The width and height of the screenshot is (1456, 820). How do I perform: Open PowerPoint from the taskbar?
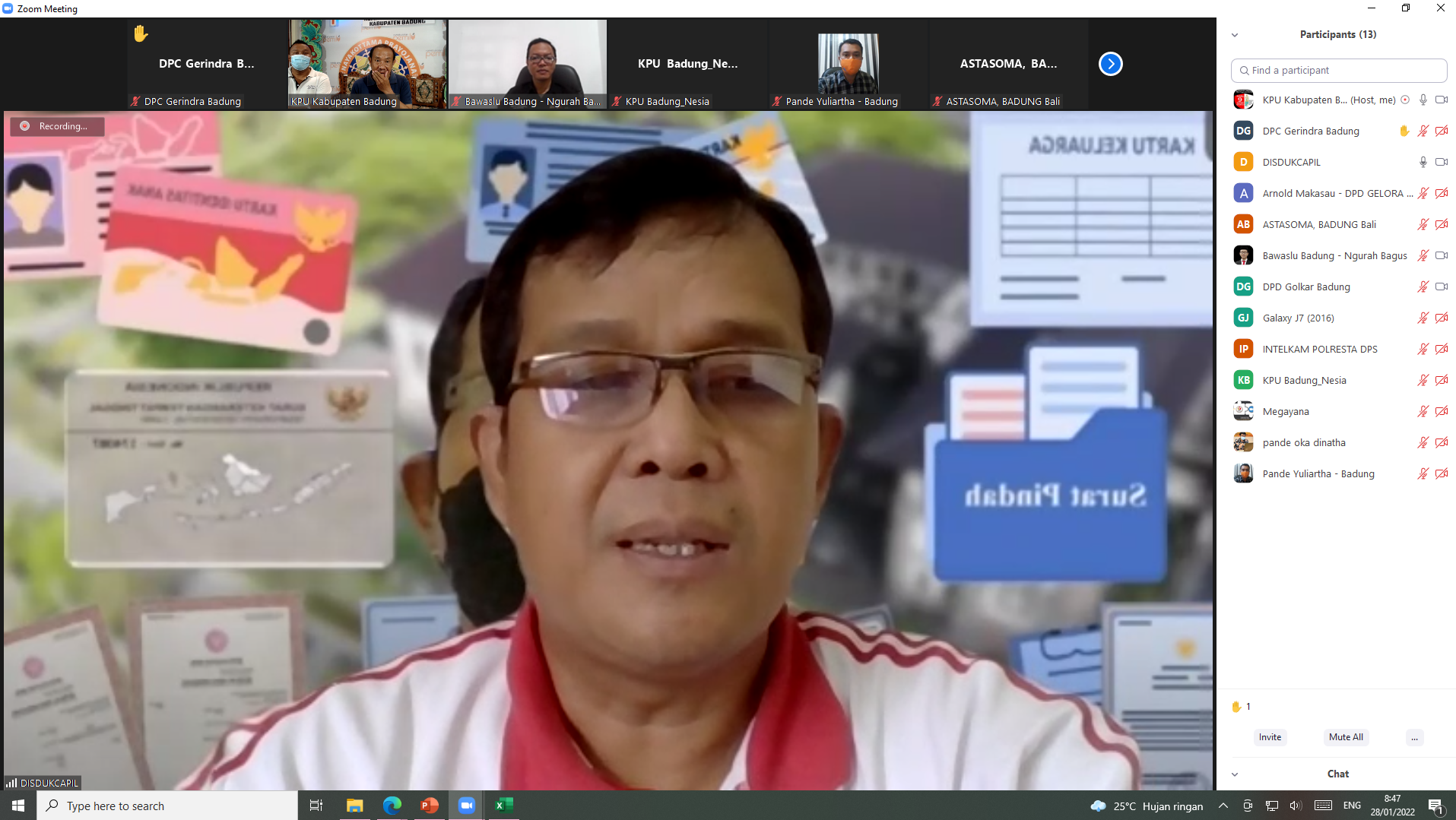[x=430, y=805]
